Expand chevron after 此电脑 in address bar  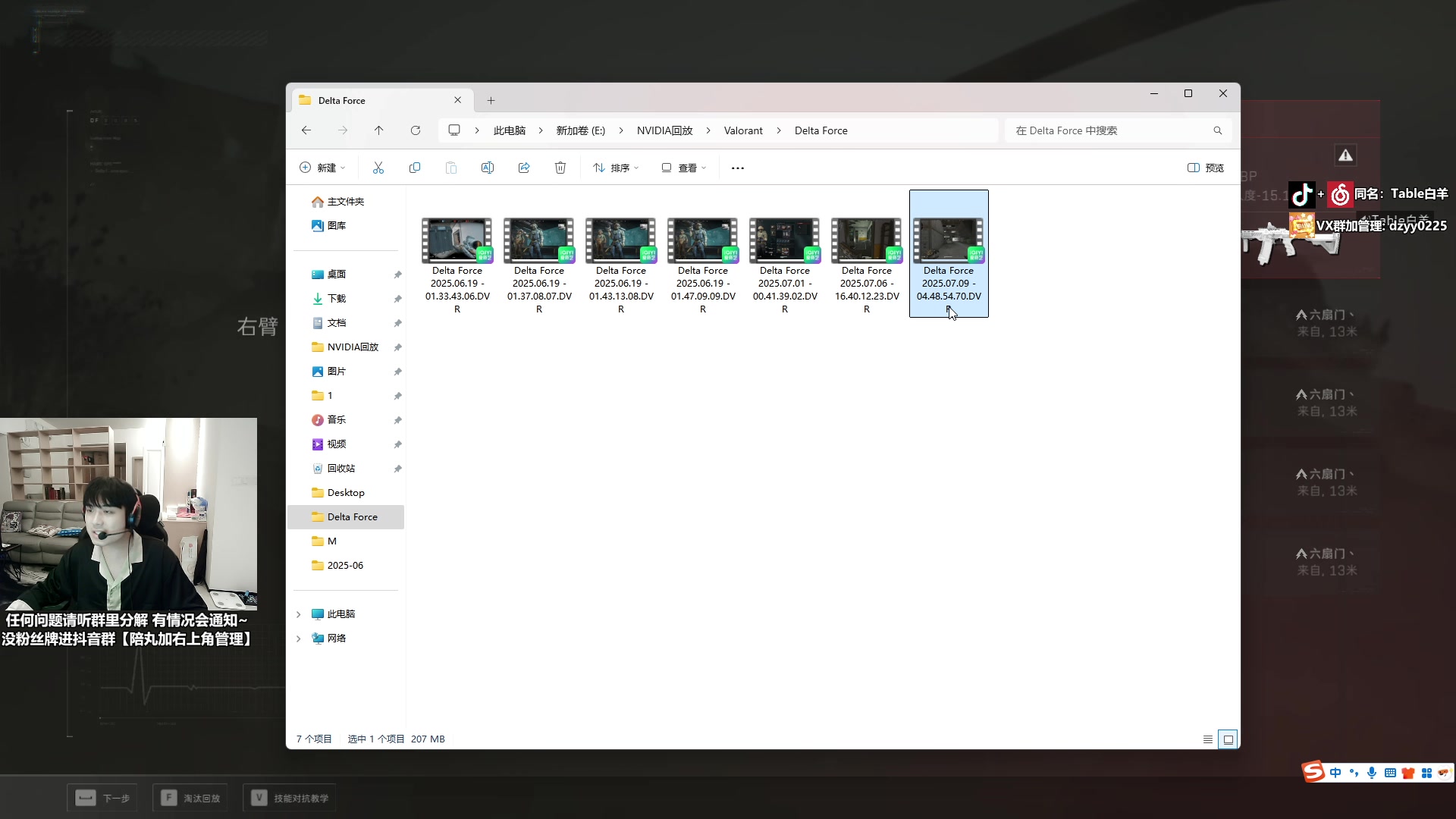click(541, 130)
